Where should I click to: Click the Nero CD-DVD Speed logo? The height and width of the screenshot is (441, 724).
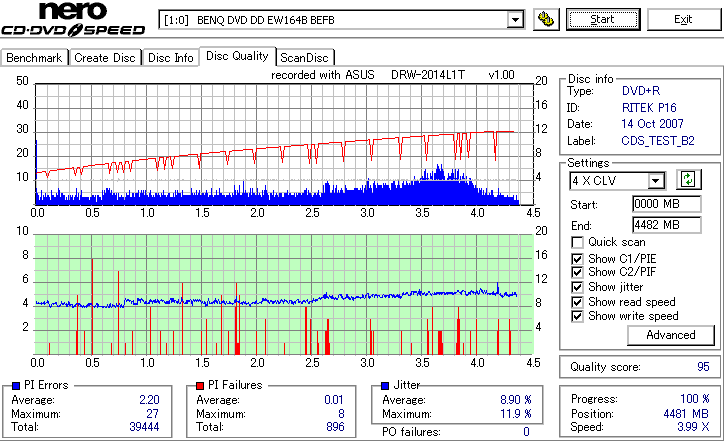pyautogui.click(x=73, y=19)
